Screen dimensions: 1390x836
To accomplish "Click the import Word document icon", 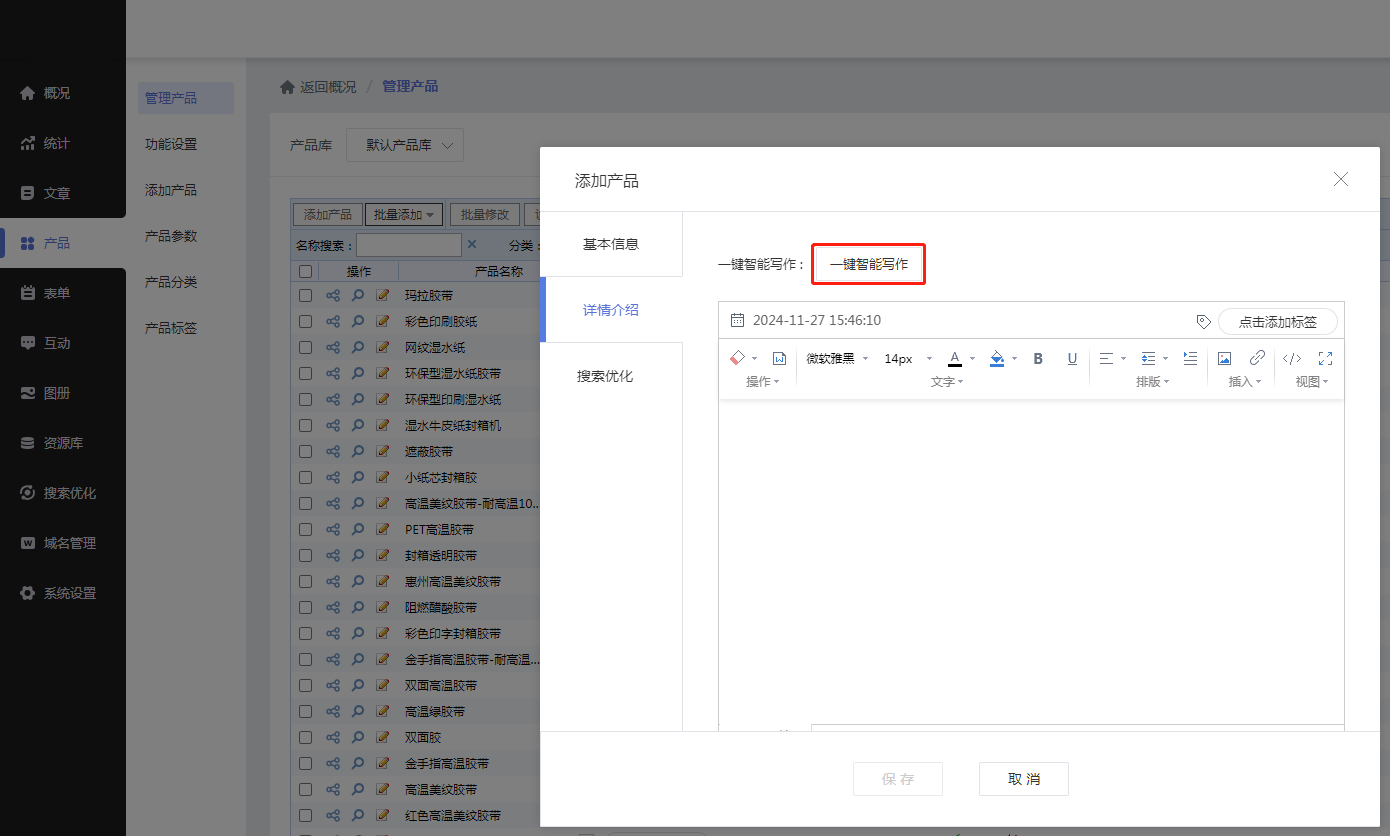I will tap(780, 359).
